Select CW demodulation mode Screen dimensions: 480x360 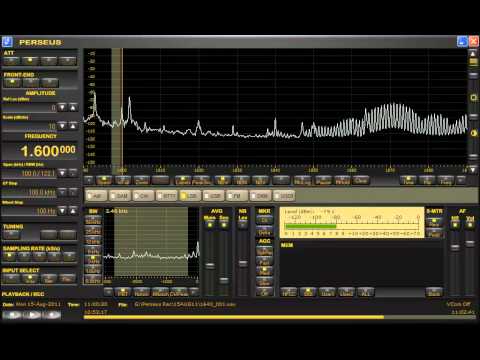(143, 196)
